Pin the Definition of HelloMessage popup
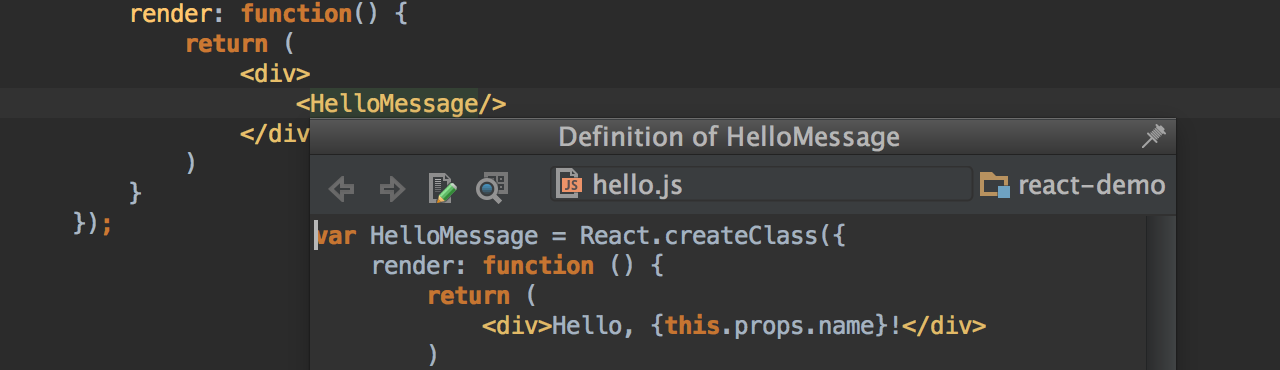This screenshot has width=1280, height=370. [x=1153, y=137]
